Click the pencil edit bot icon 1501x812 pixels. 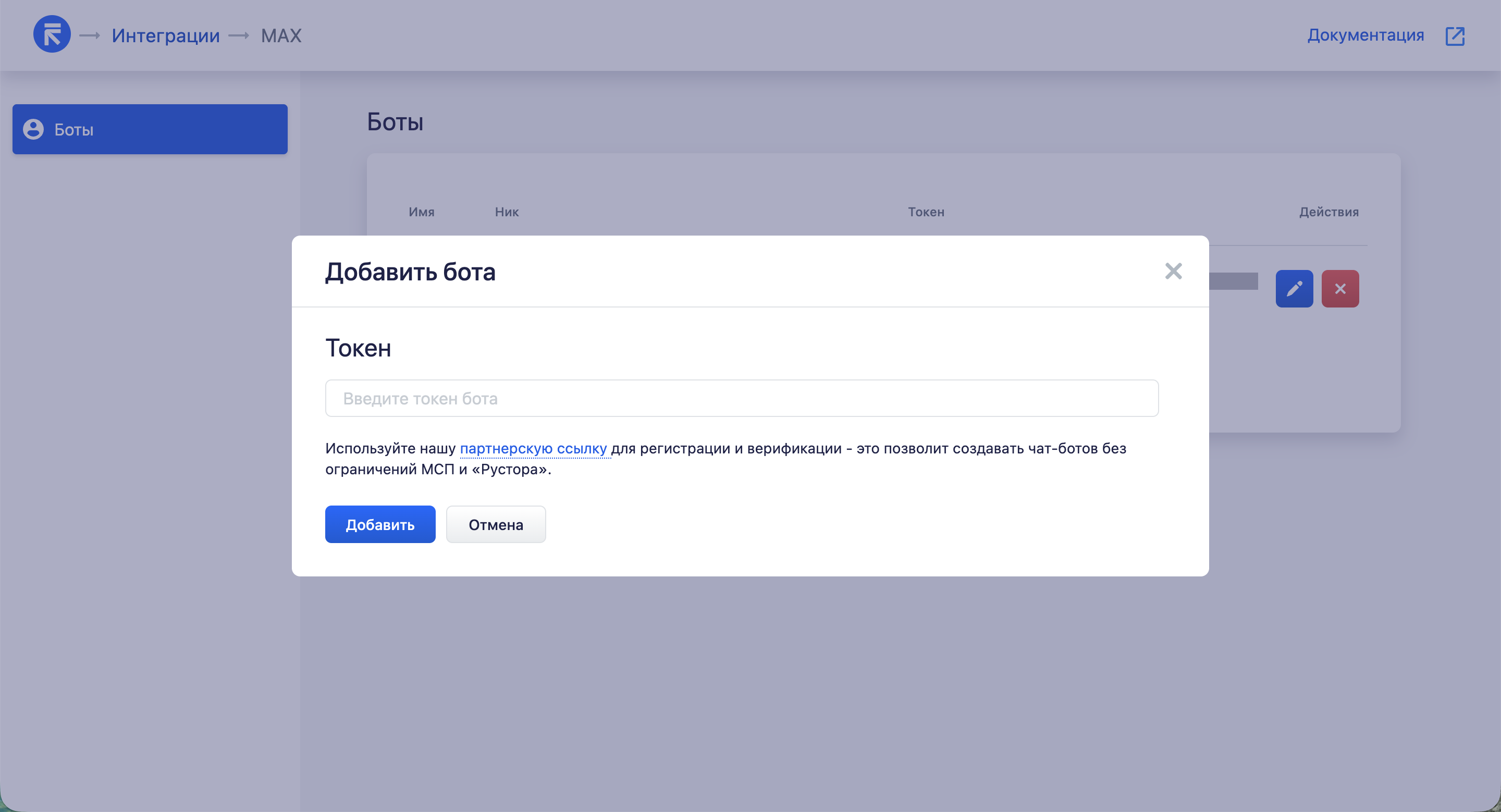pos(1294,288)
